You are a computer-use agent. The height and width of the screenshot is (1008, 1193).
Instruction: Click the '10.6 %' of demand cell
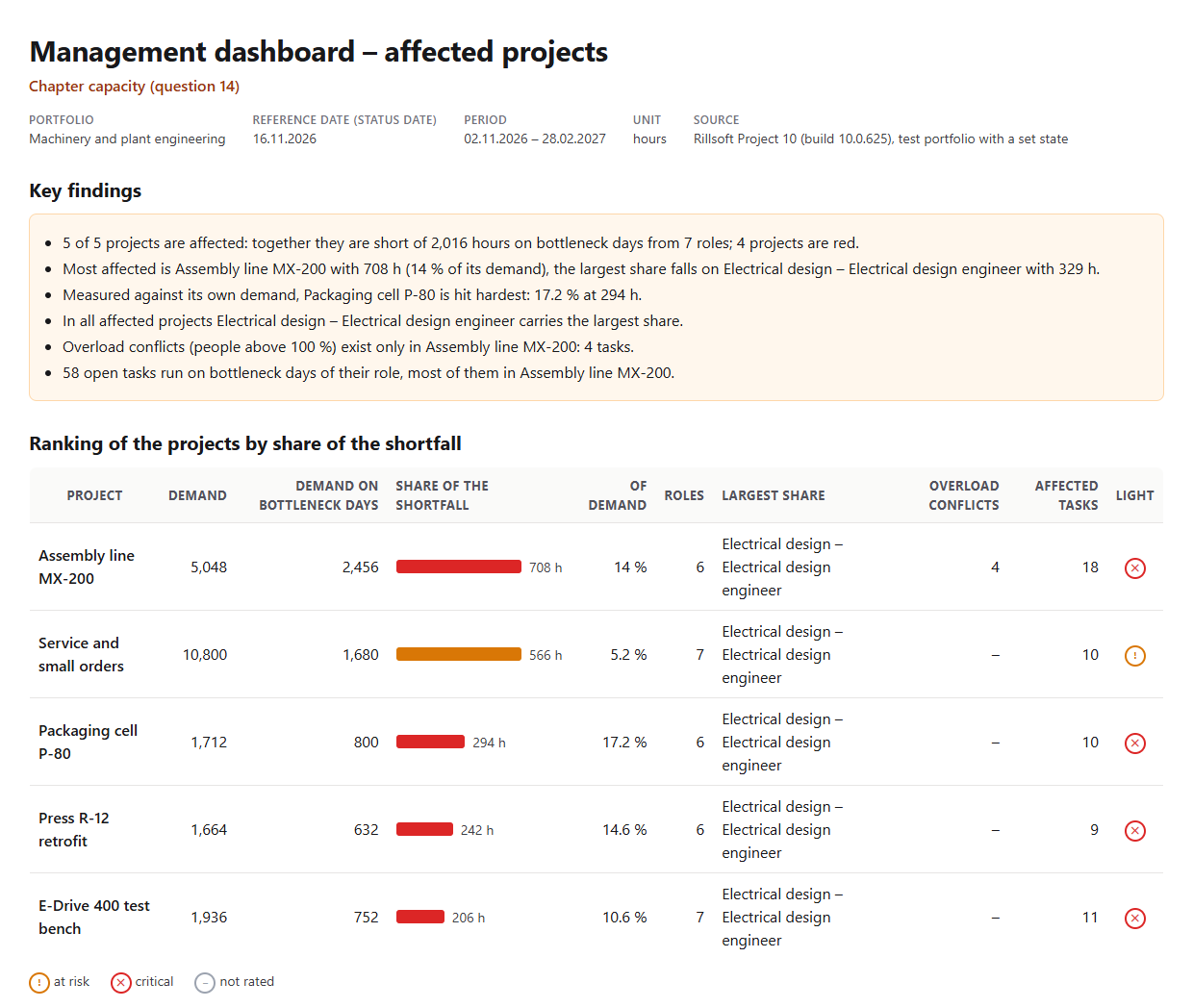coord(624,918)
